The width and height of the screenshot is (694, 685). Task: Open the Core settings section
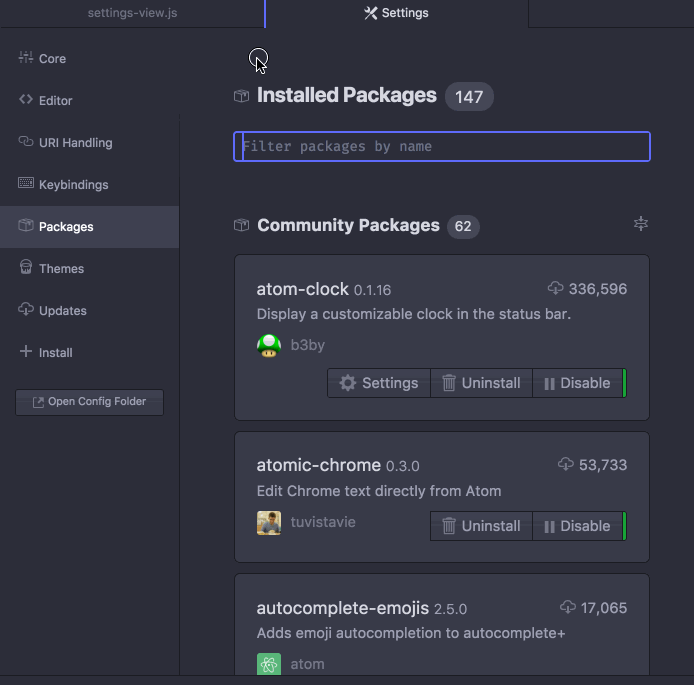89,58
